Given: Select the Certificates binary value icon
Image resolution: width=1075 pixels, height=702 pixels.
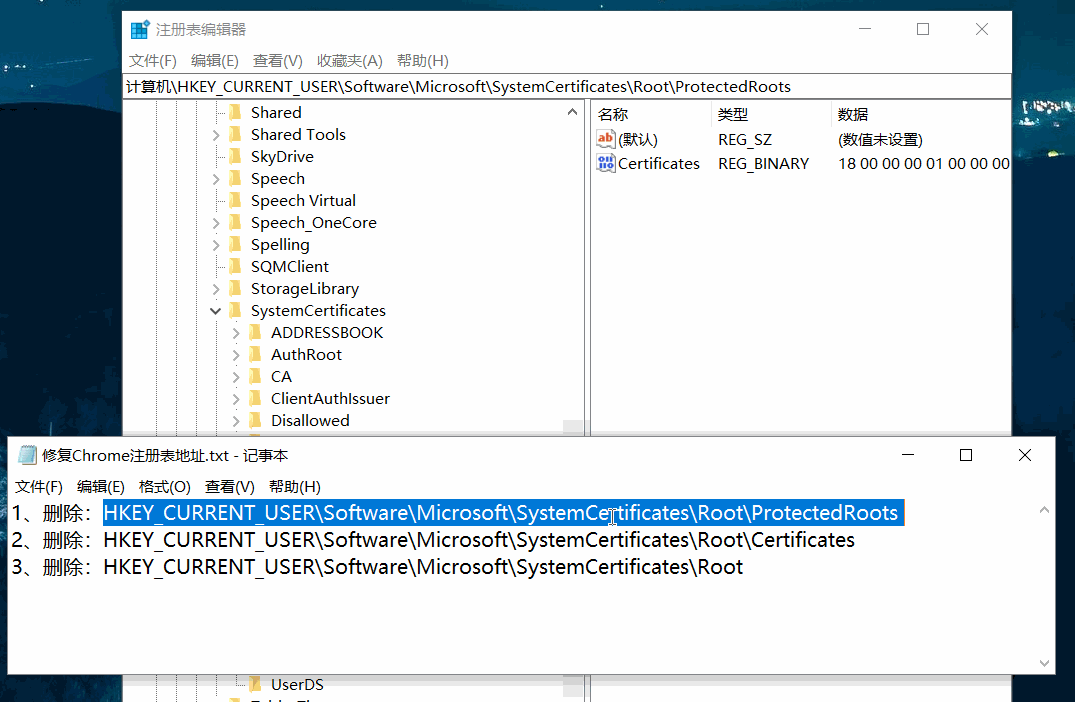Looking at the screenshot, I should 605,163.
